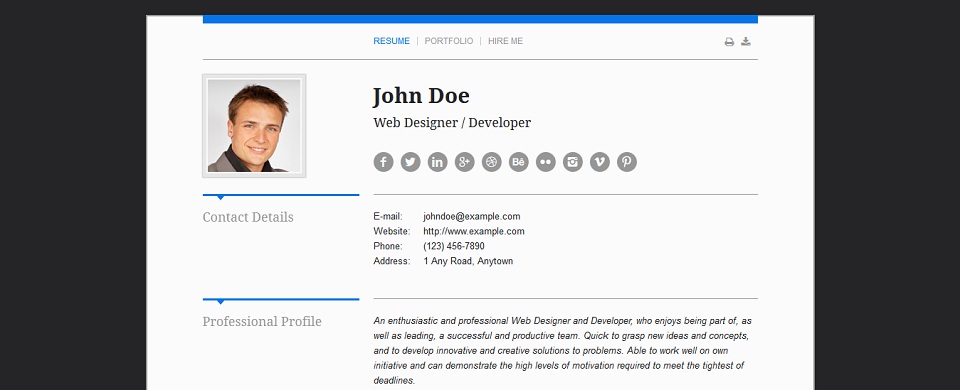Viewport: 960px width, 390px height.
Task: Switch to the PORTFOLIO tab
Action: (x=449, y=41)
